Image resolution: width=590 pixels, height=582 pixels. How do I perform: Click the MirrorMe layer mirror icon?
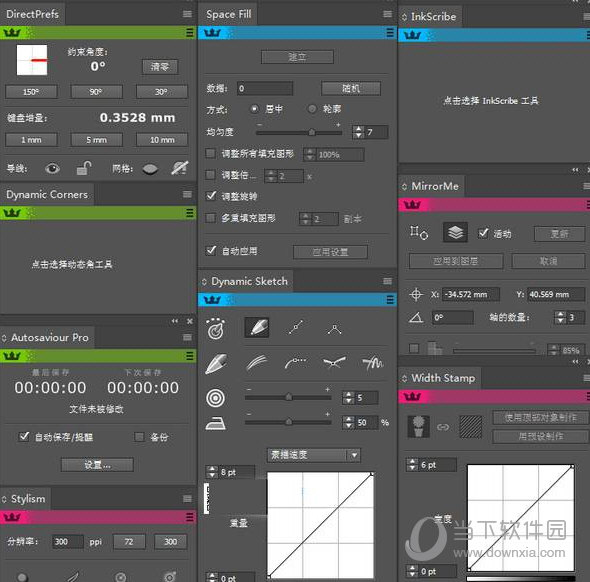(x=456, y=232)
